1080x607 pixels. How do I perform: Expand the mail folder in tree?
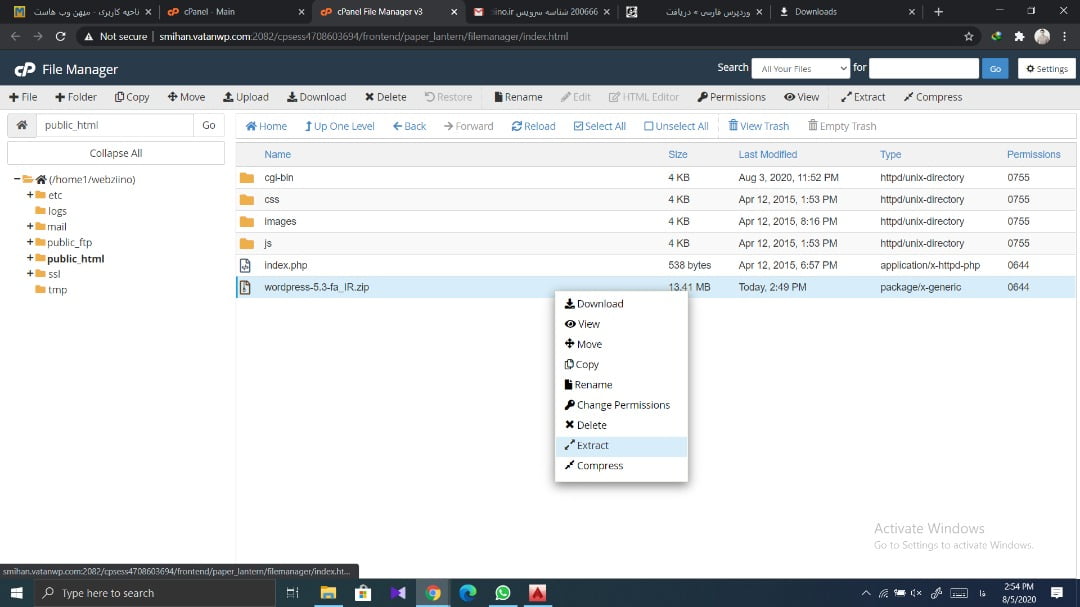coord(30,226)
